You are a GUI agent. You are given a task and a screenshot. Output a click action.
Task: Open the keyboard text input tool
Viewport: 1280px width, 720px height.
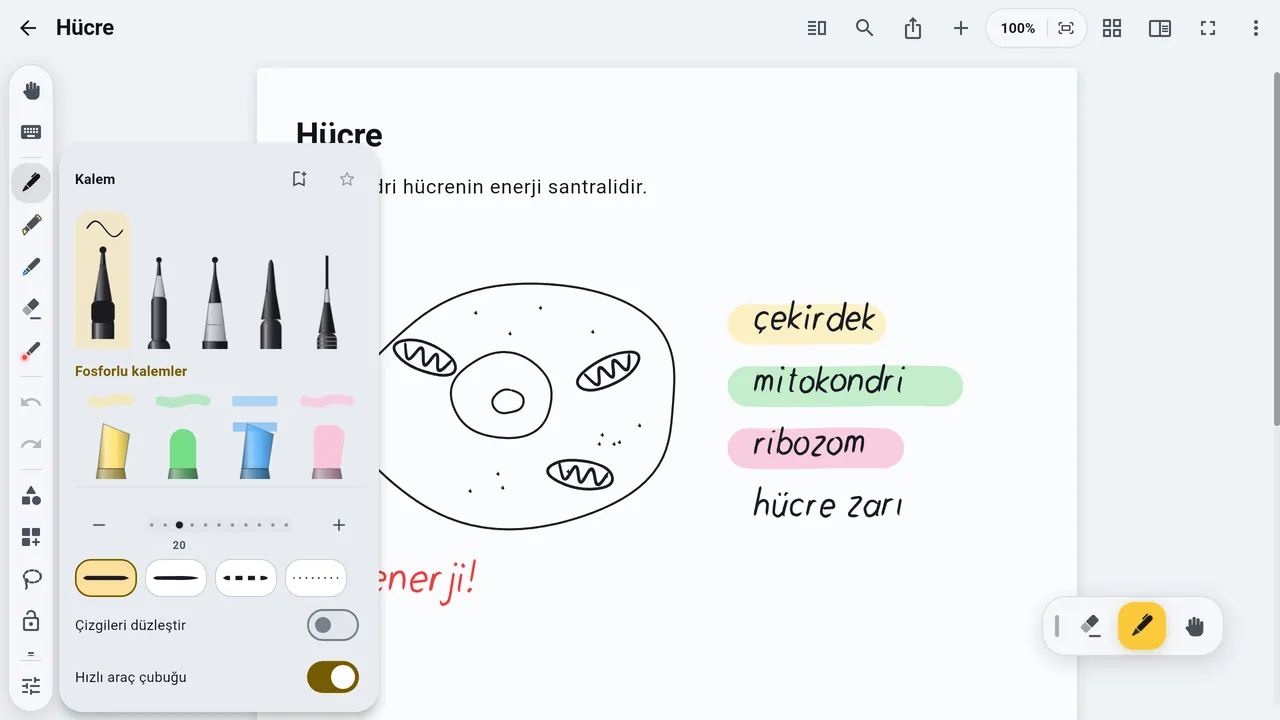coord(31,132)
